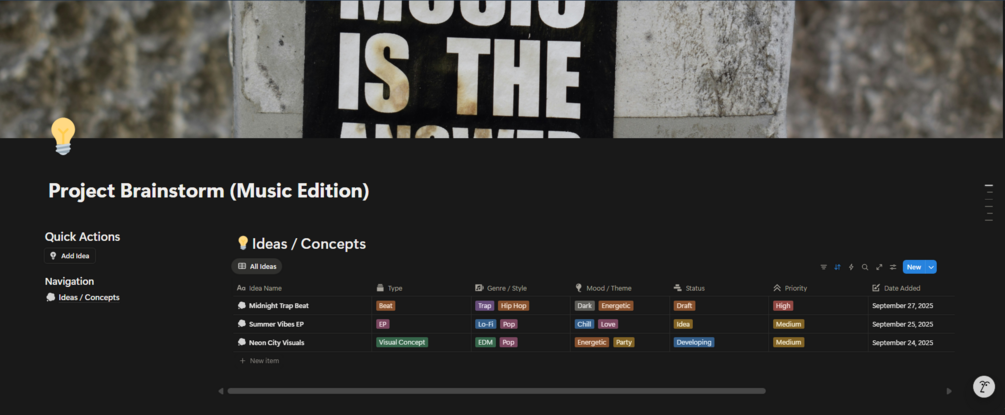This screenshot has width=1005, height=415.
Task: Click the assistant face icon at bottom right
Action: point(984,387)
